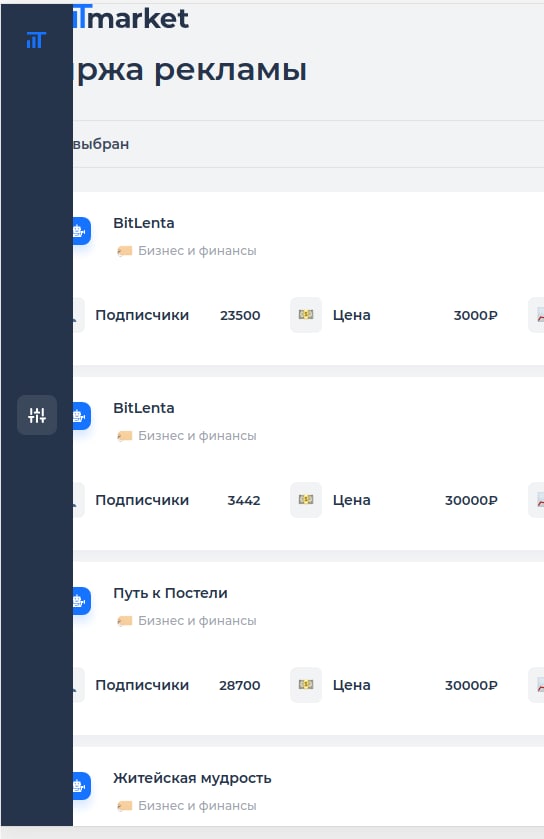Open the Путь к Постели channel
The height and width of the screenshot is (839, 544).
click(170, 593)
